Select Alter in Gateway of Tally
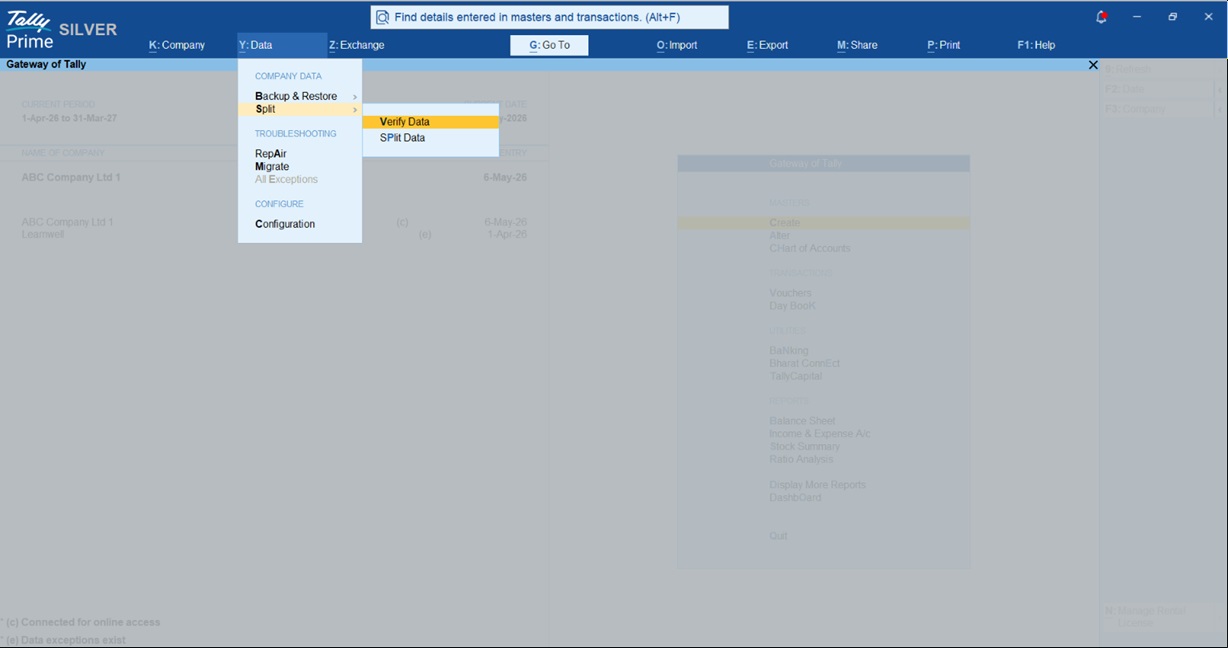 (780, 236)
